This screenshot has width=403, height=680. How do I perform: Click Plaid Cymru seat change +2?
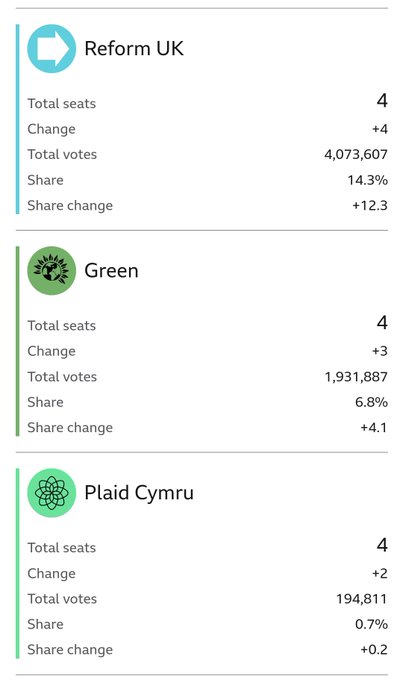click(380, 573)
